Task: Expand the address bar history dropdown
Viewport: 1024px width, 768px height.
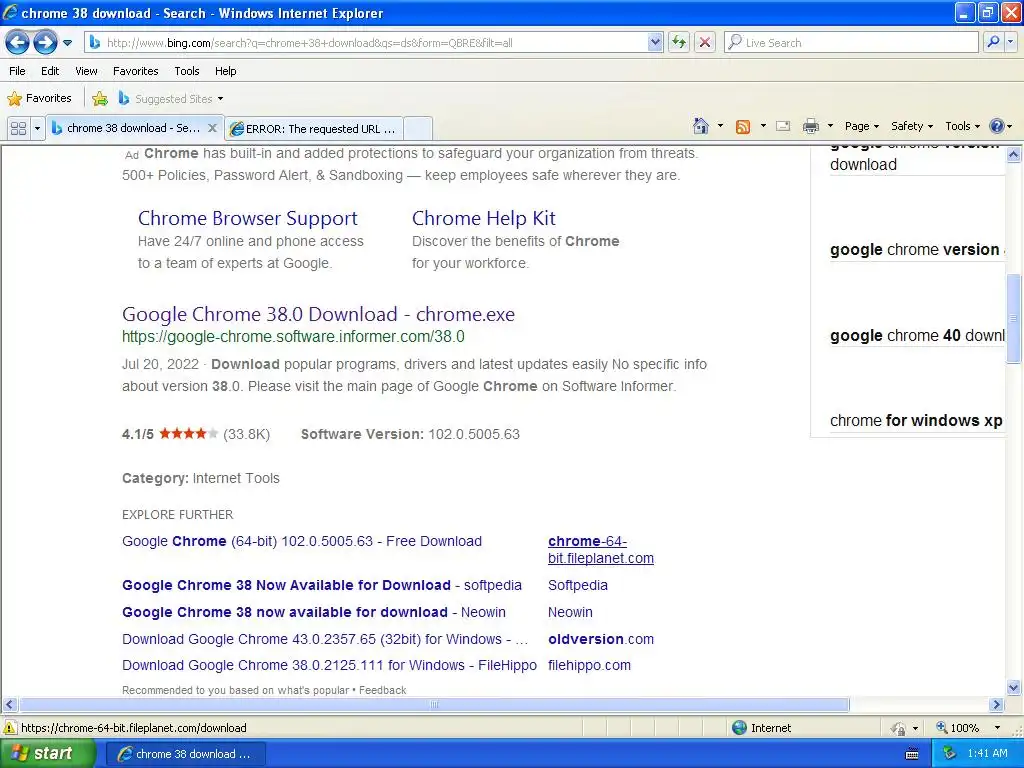Action: tap(655, 43)
